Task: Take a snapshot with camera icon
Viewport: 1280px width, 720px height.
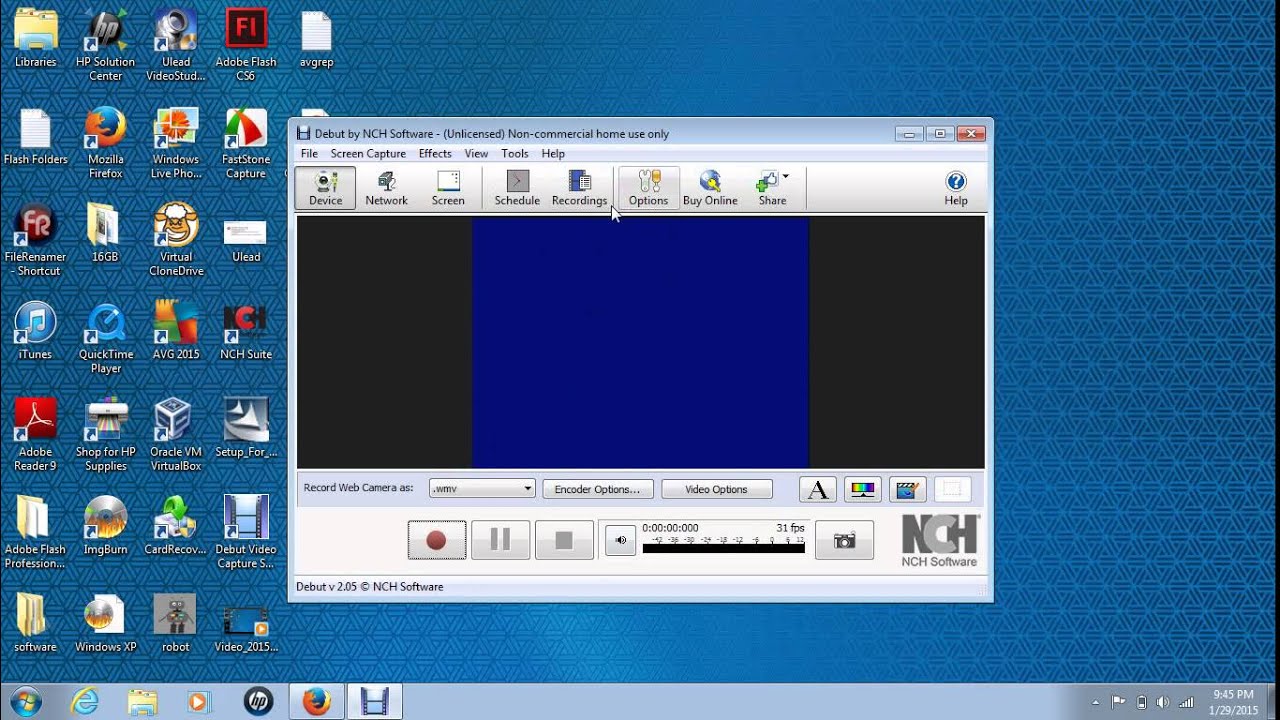Action: pos(844,540)
